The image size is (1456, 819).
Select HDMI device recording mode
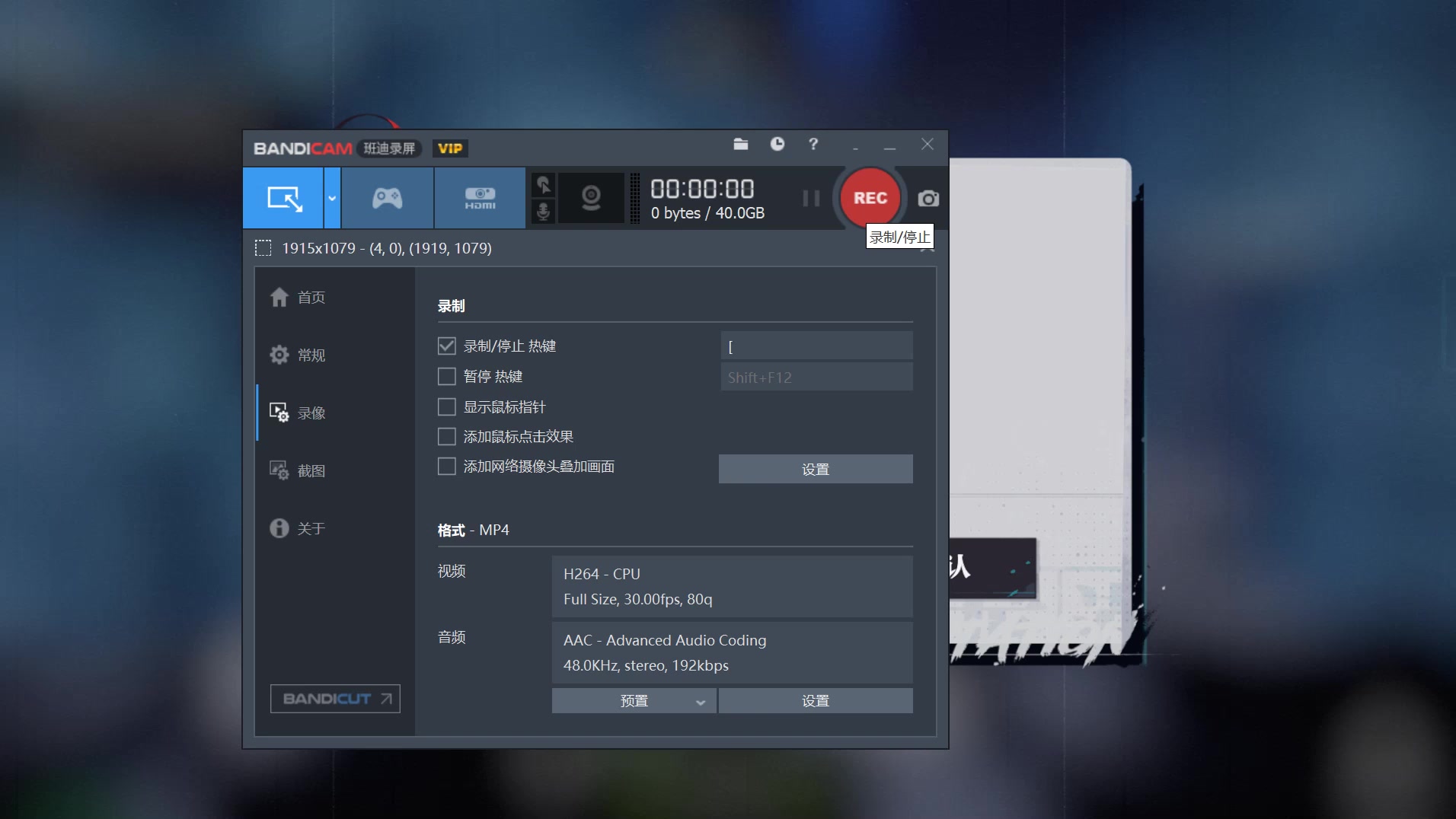click(480, 199)
